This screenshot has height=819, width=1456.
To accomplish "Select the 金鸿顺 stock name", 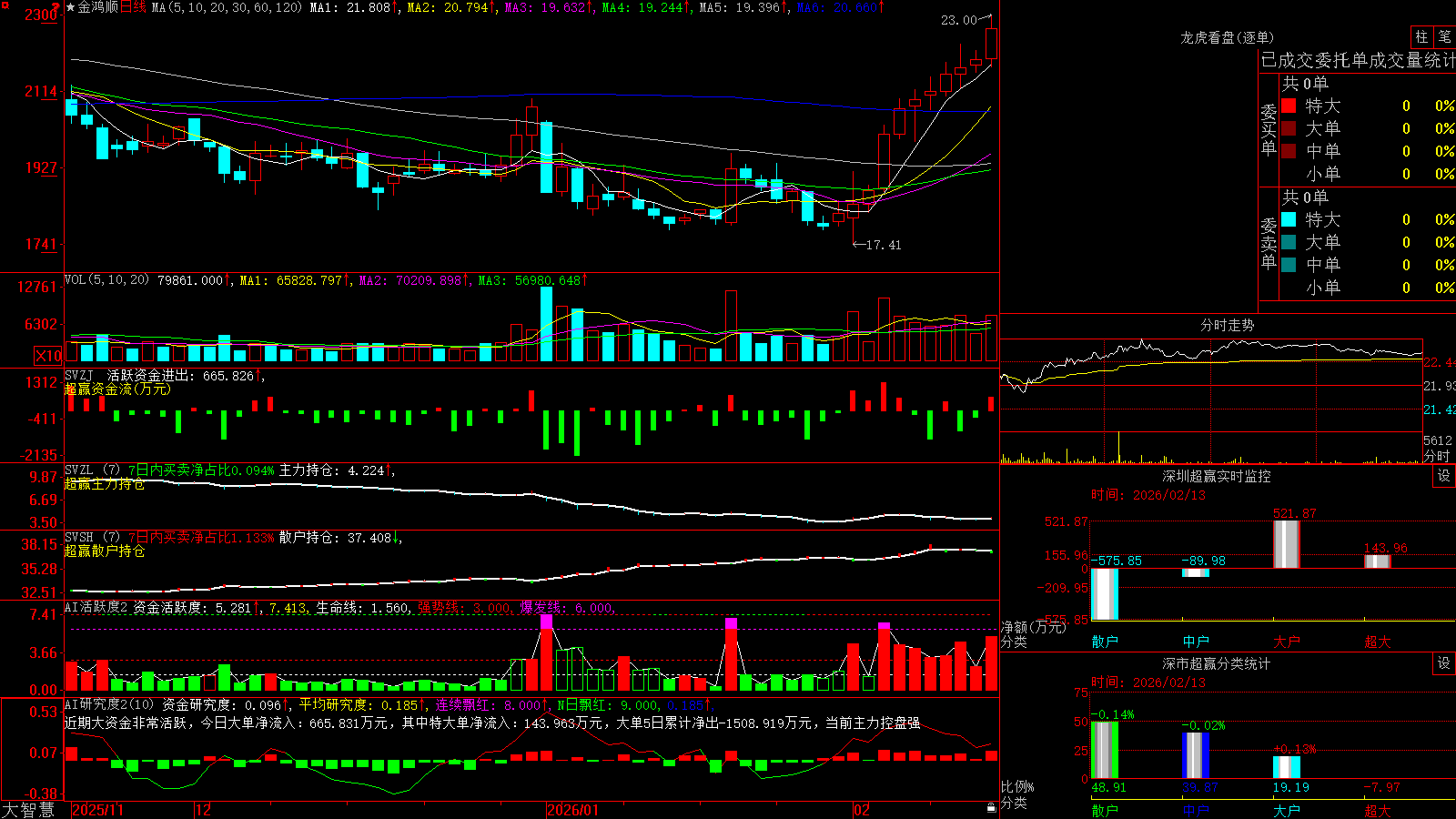I will click(x=98, y=7).
